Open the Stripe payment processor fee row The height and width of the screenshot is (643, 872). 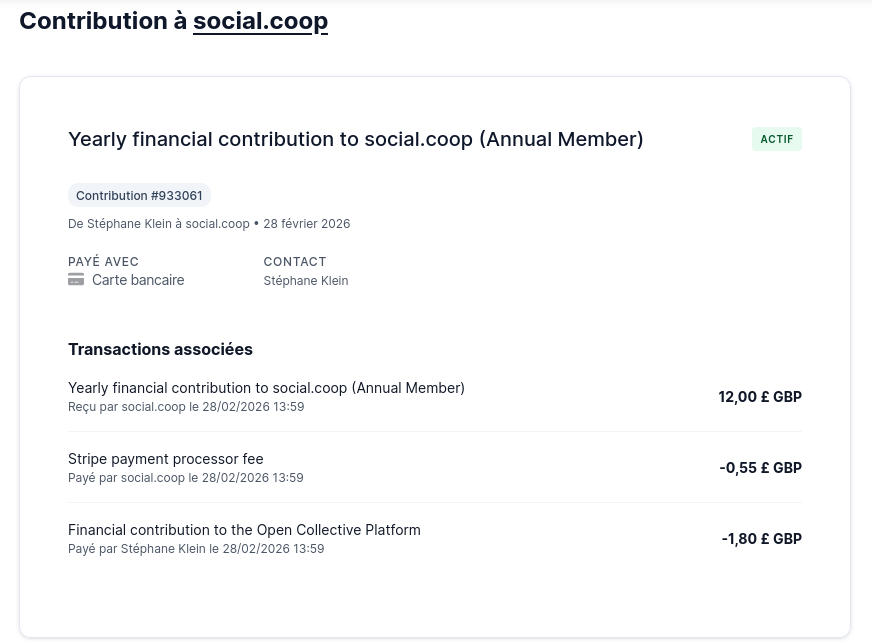pyautogui.click(x=166, y=459)
